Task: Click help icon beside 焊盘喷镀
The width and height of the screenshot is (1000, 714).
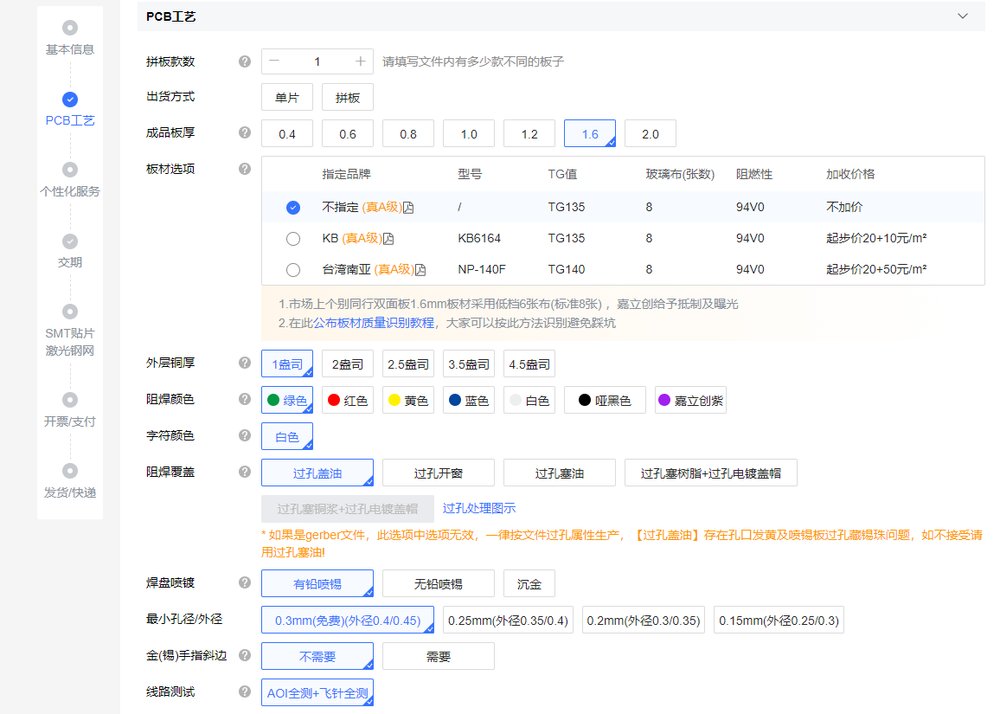Action: coord(244,583)
